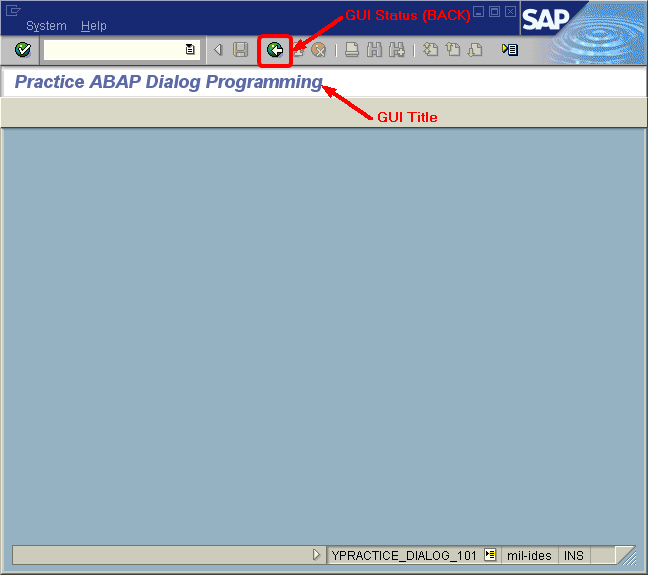This screenshot has width=648, height=575.
Task: Open the command field history dropdown
Action: (190, 50)
